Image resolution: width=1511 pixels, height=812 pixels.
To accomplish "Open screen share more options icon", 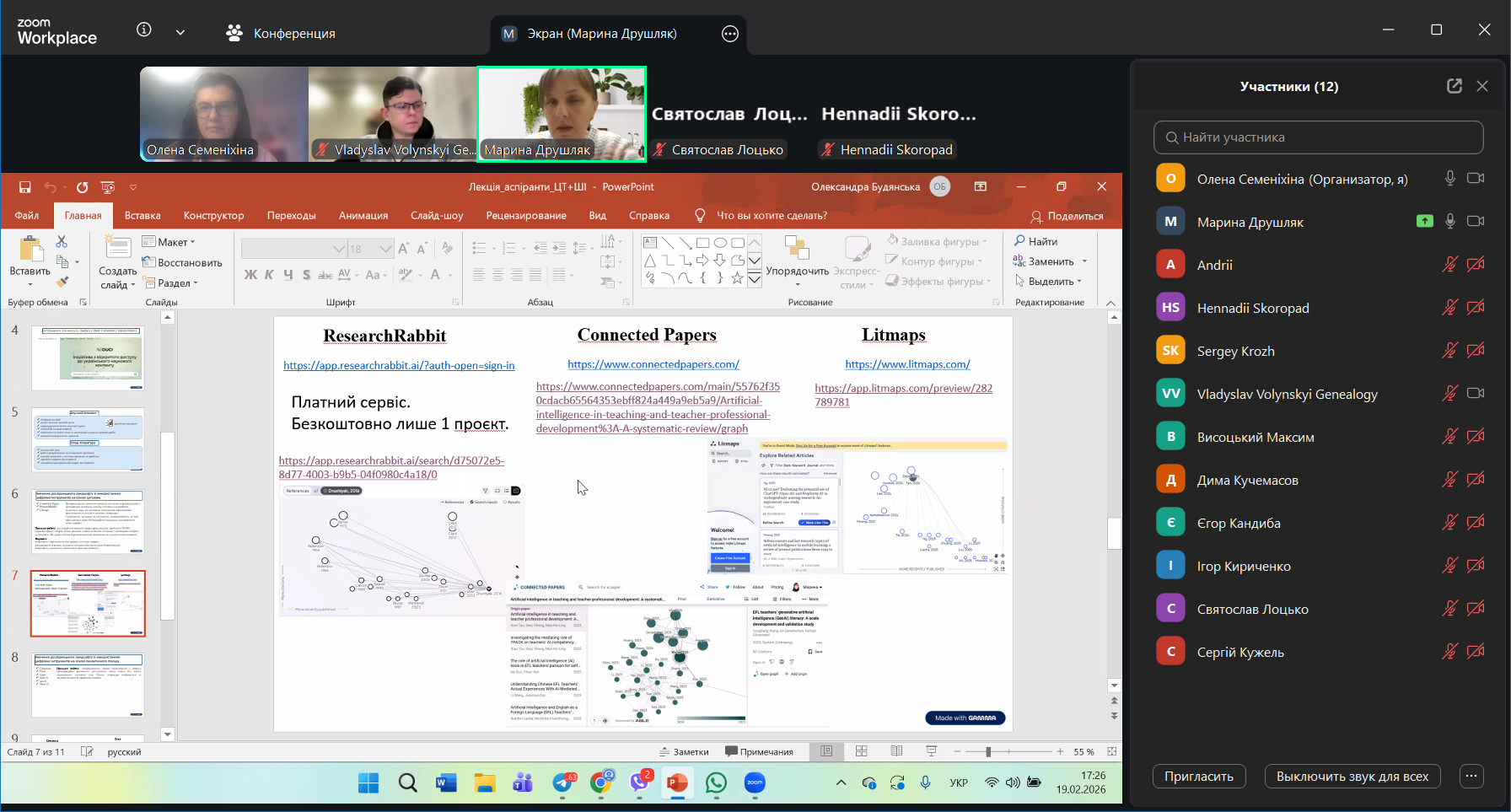I will tap(730, 34).
